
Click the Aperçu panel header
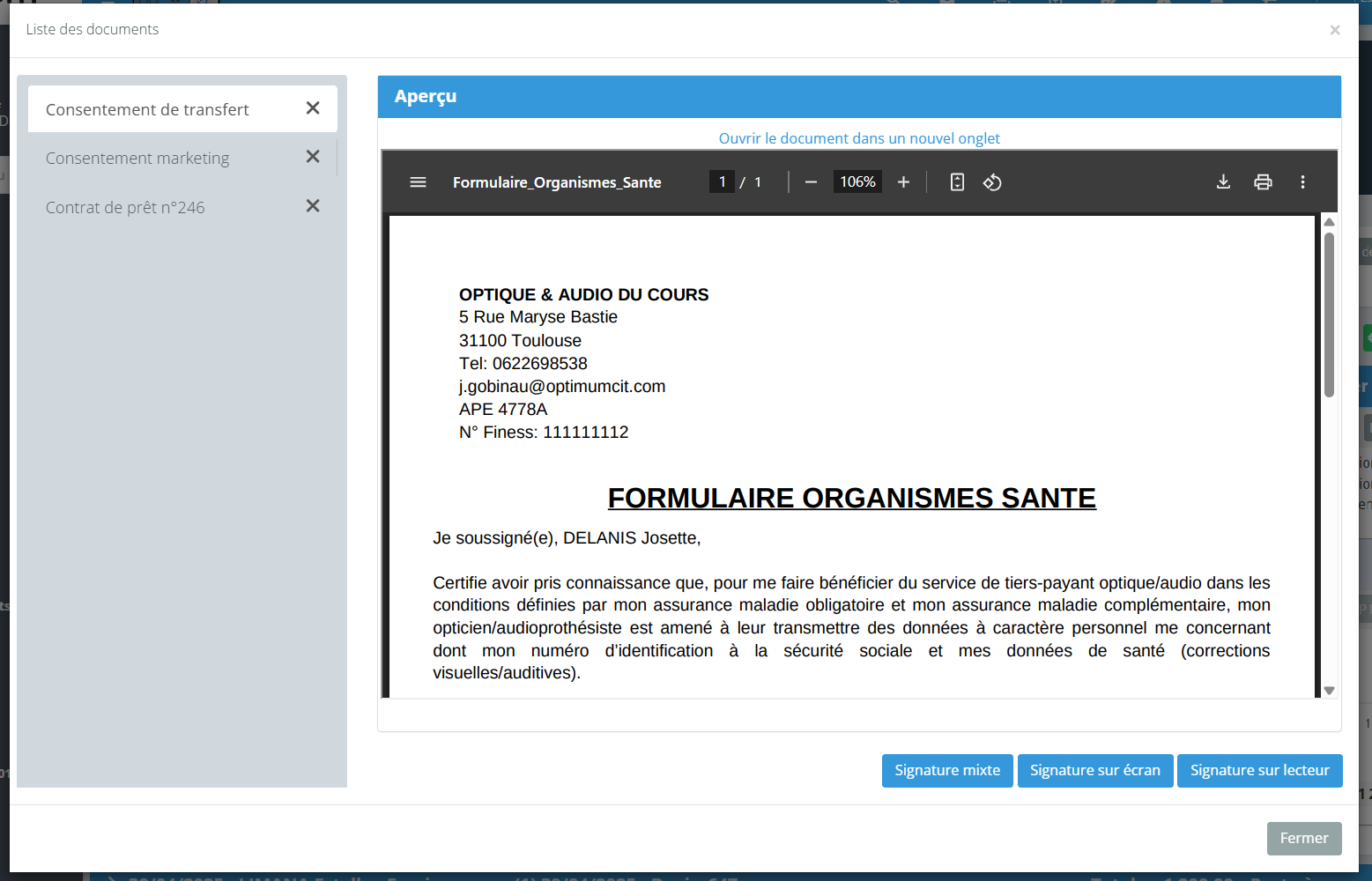(859, 97)
